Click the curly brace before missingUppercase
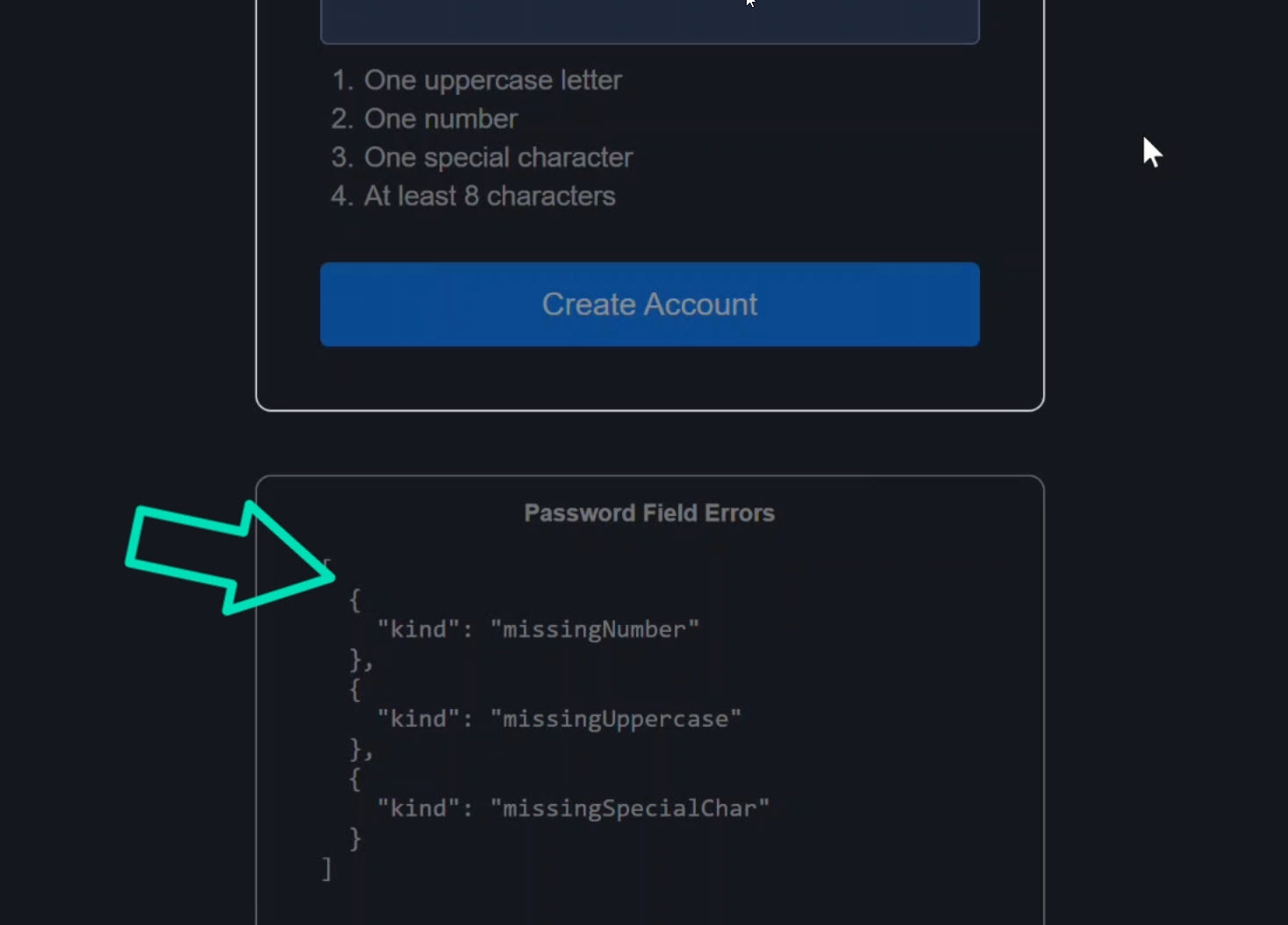This screenshot has height=925, width=1288. click(x=355, y=690)
